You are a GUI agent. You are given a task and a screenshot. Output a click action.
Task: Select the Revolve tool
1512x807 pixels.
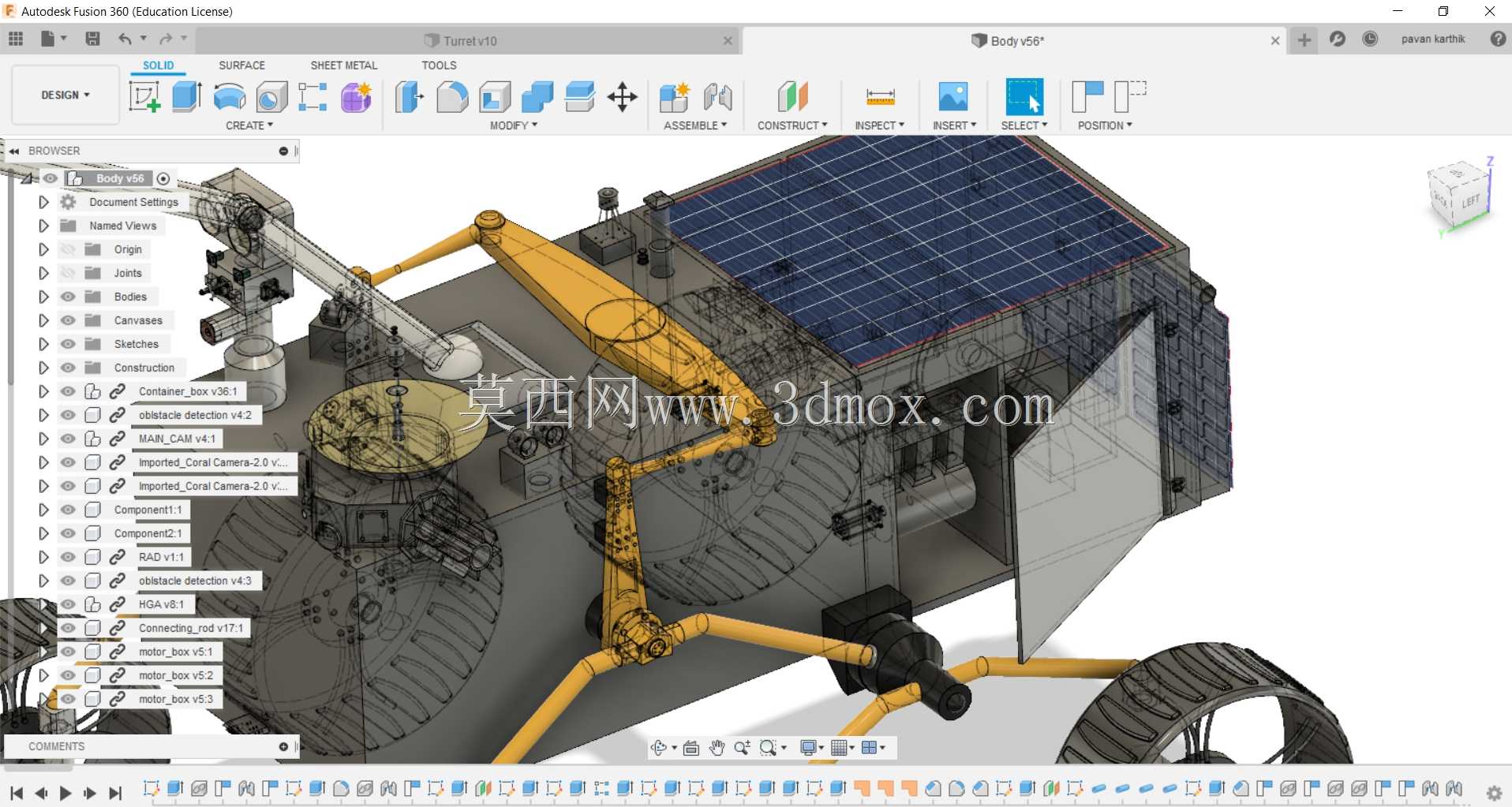tap(230, 97)
